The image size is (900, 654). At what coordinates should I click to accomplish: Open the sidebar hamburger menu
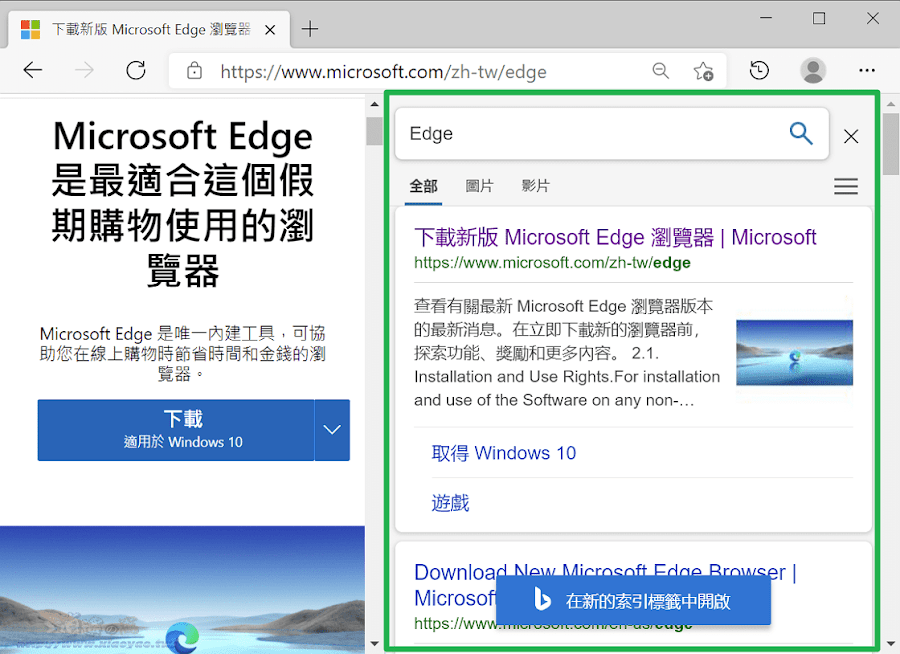(x=845, y=186)
